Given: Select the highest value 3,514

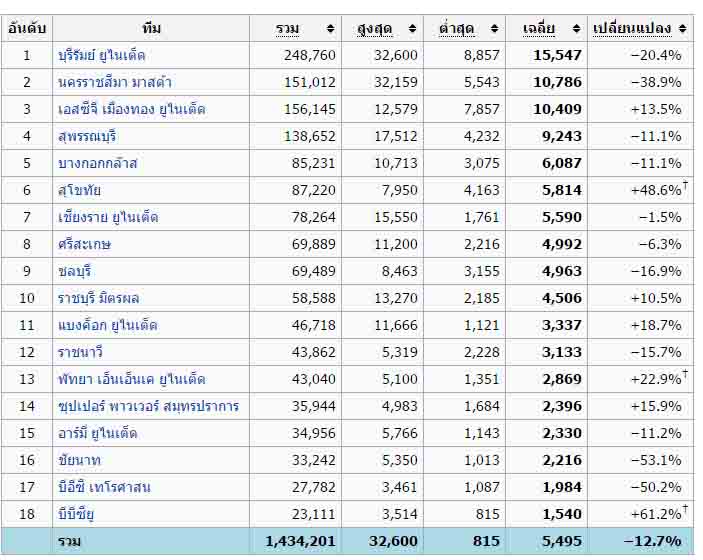Looking at the screenshot, I should 399,514.
